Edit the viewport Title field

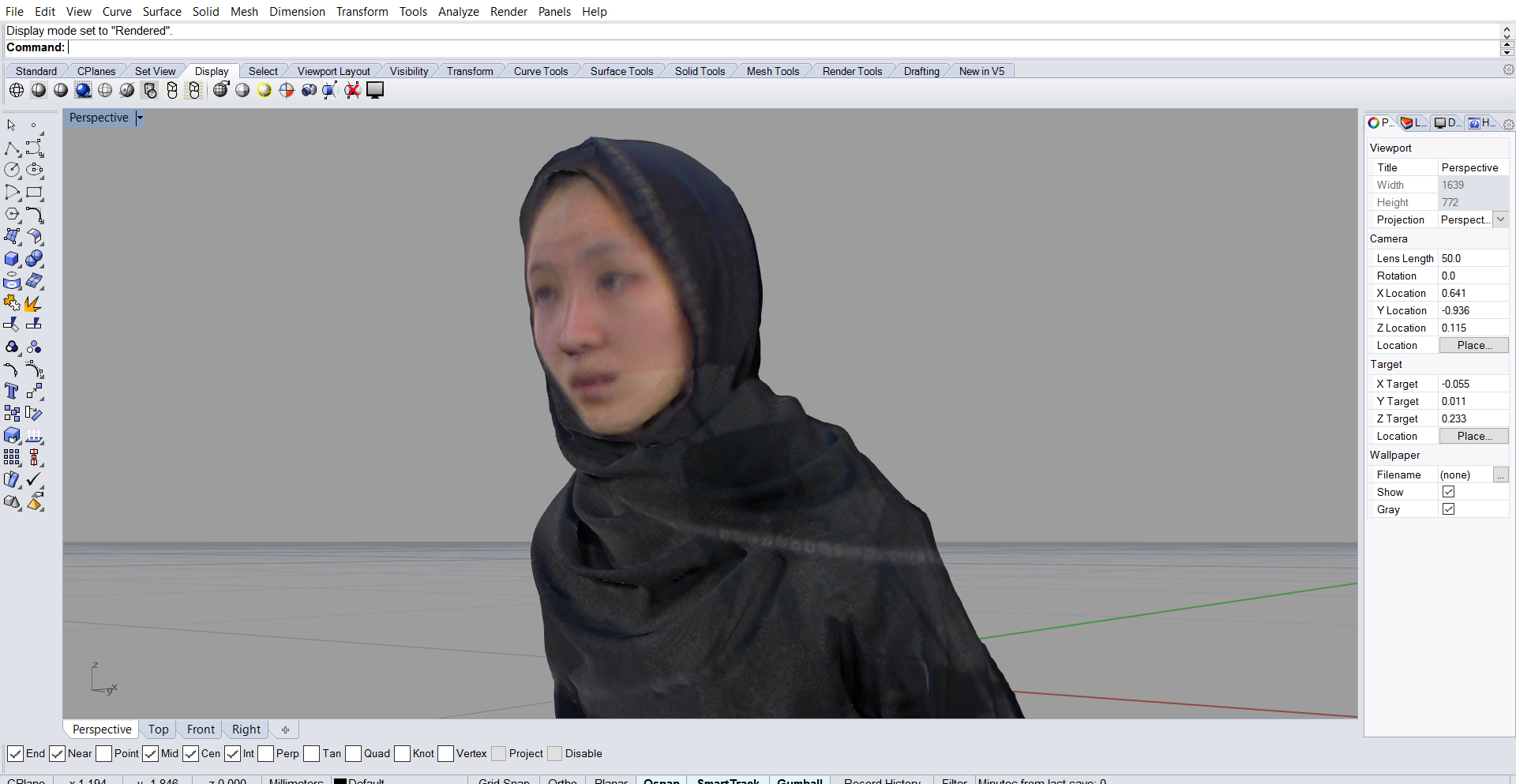pyautogui.click(x=1473, y=167)
